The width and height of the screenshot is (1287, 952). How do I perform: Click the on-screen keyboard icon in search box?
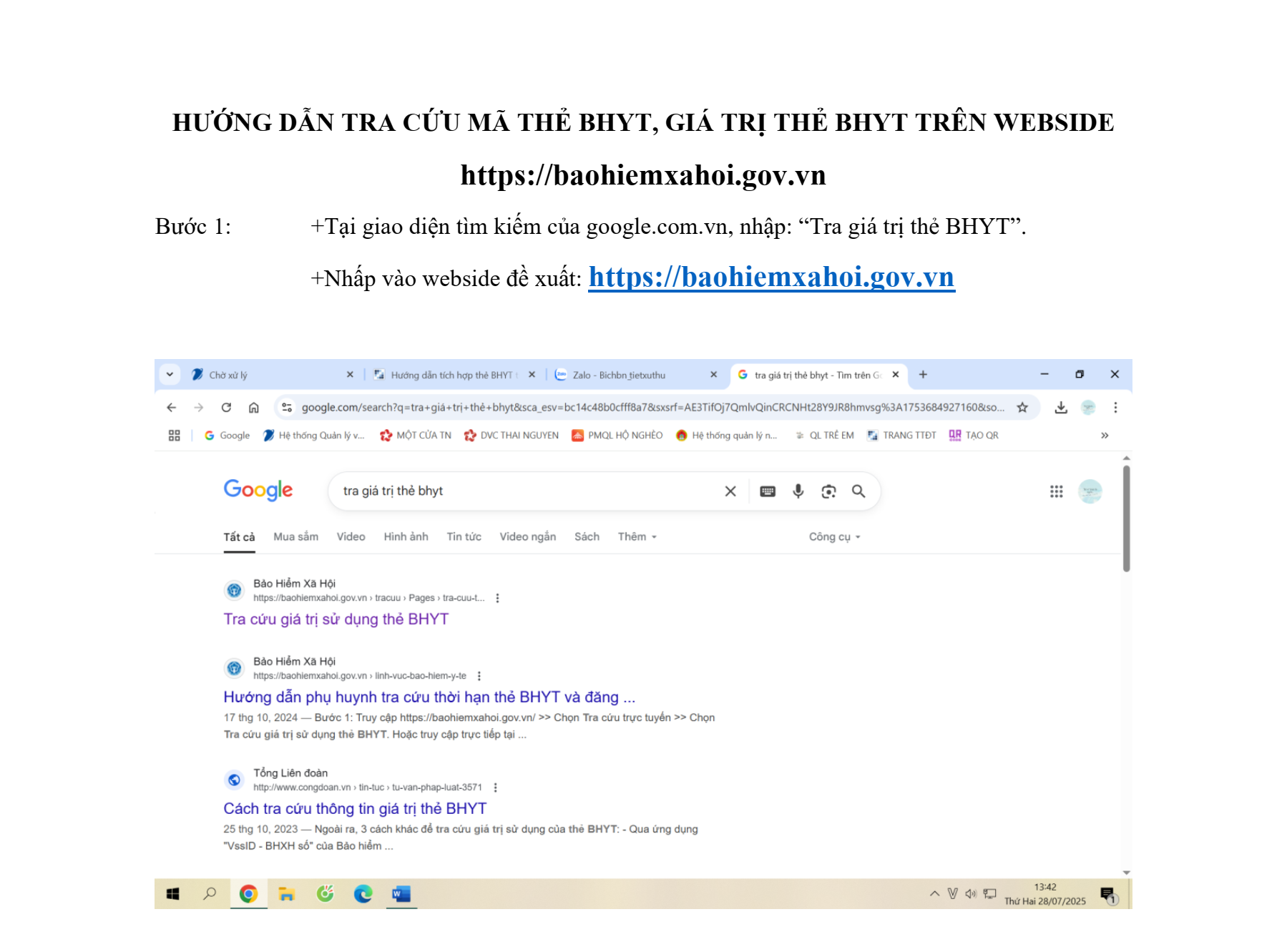pos(768,491)
